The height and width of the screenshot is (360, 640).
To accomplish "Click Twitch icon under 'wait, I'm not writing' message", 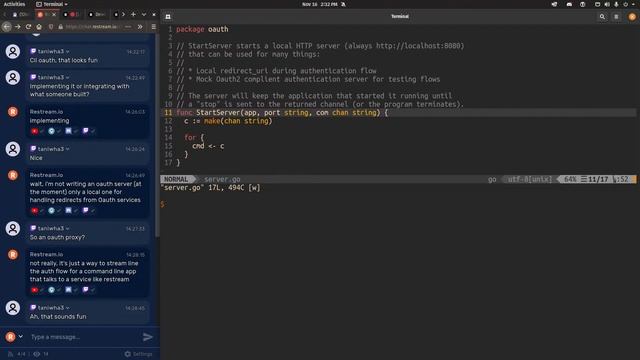I will click(x=85, y=210).
